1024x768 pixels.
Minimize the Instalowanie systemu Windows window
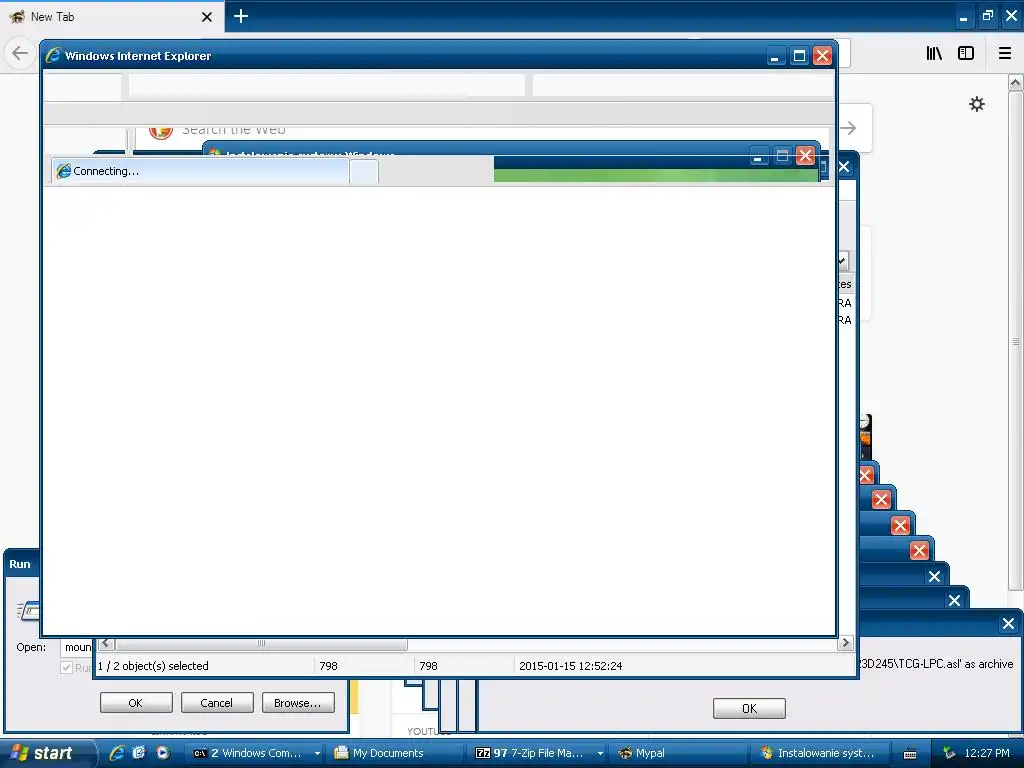click(758, 156)
